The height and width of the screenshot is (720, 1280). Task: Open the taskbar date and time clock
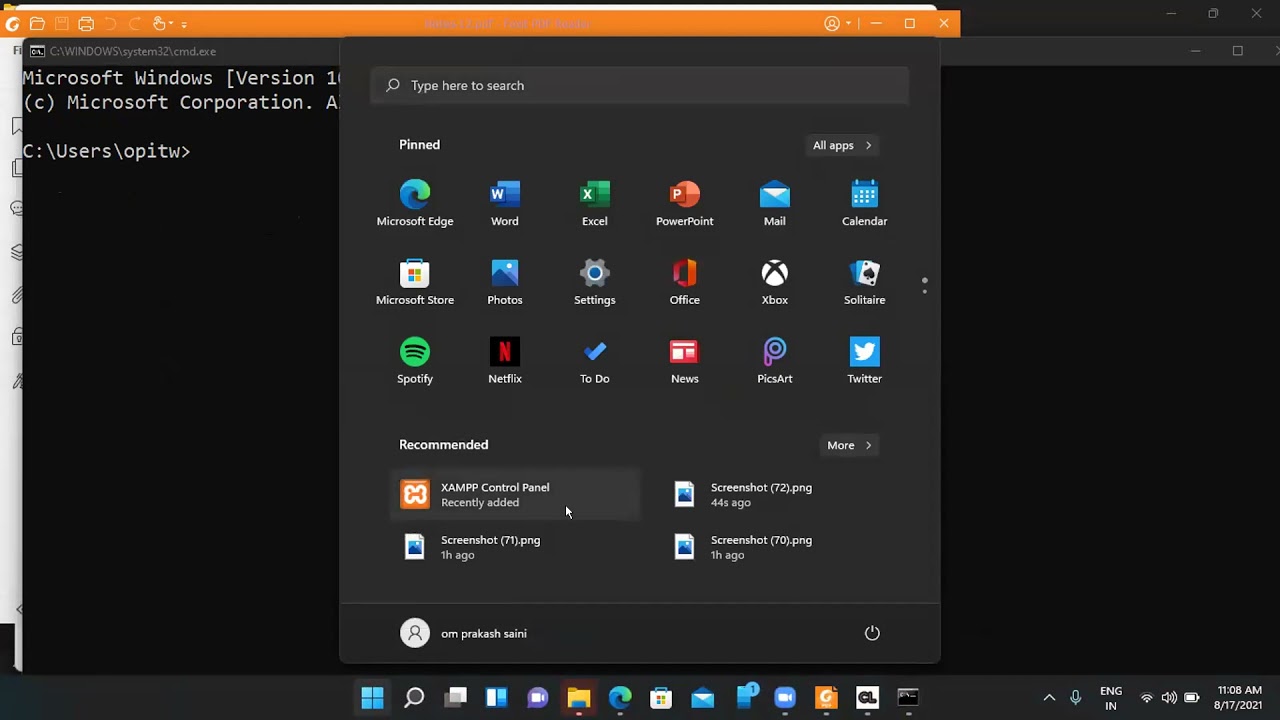pos(1240,697)
